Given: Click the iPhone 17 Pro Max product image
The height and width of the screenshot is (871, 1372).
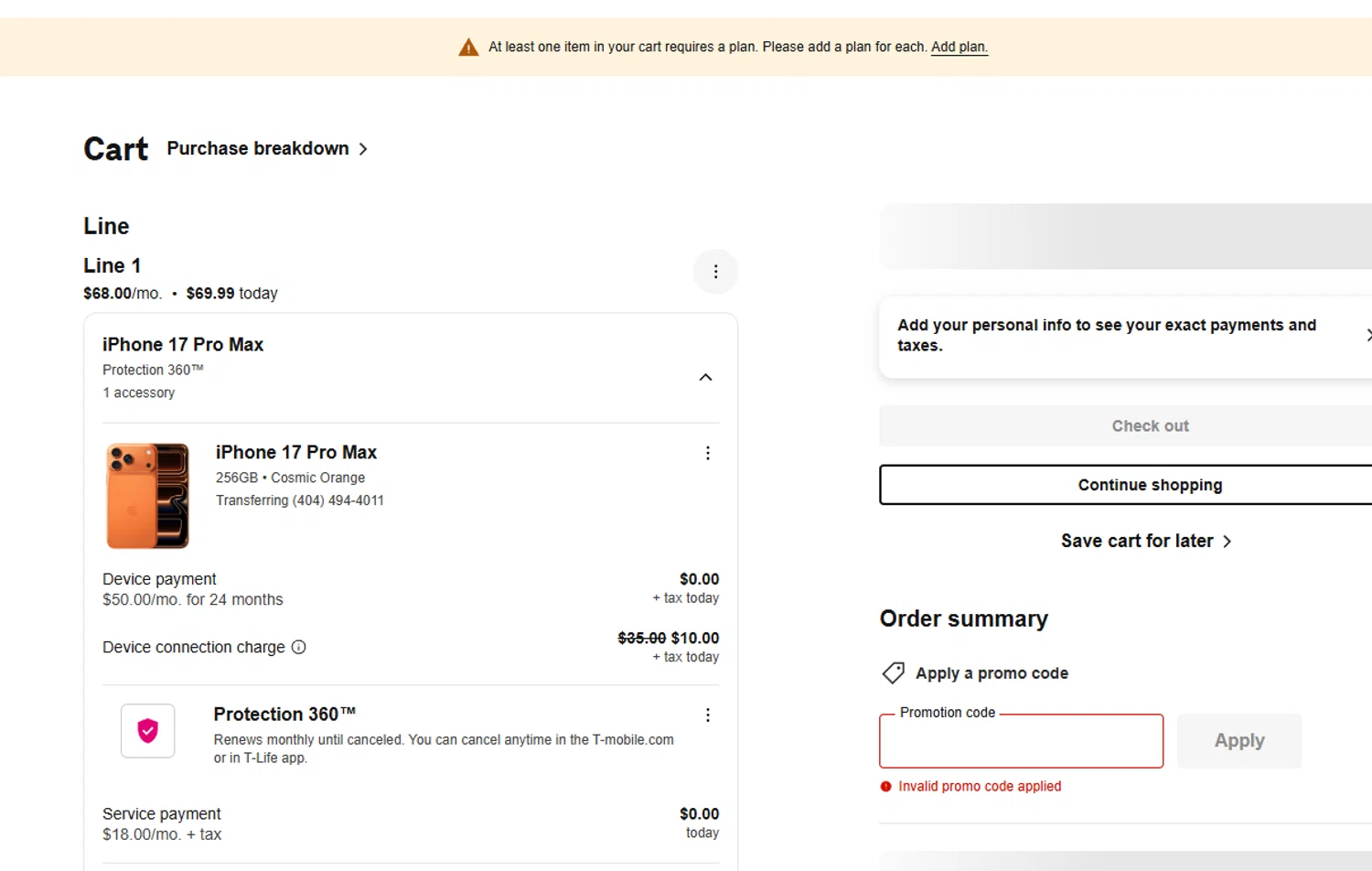Looking at the screenshot, I should pos(148,496).
